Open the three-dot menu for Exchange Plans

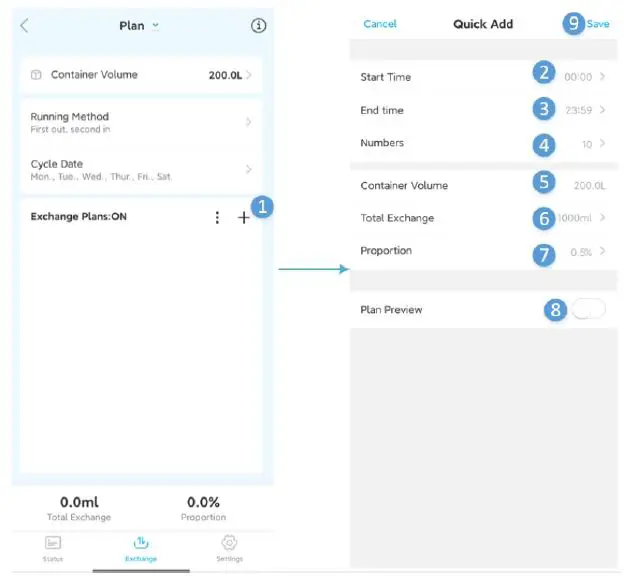pyautogui.click(x=217, y=217)
